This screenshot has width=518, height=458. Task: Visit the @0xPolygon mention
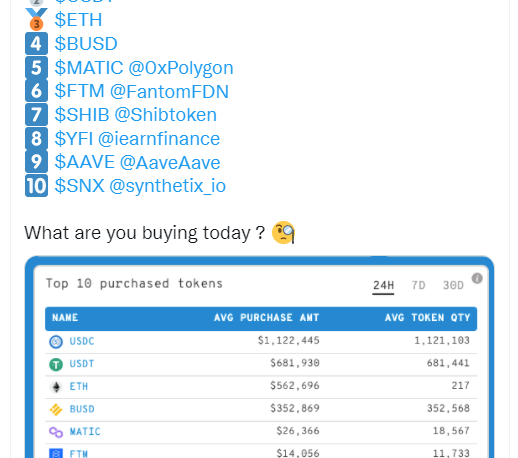tap(181, 68)
